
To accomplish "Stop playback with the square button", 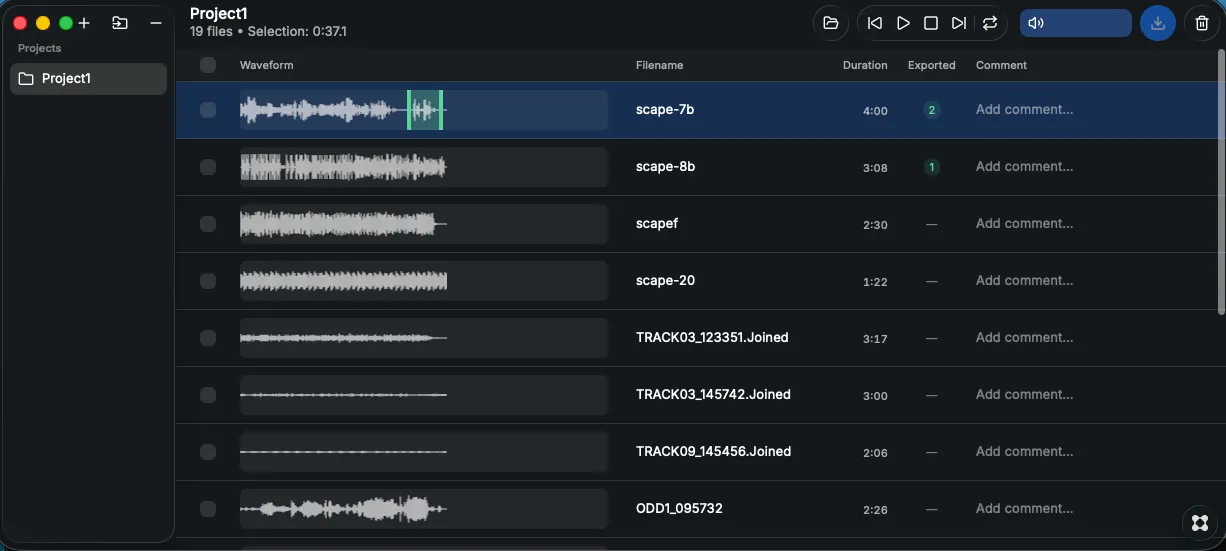I will (931, 23).
